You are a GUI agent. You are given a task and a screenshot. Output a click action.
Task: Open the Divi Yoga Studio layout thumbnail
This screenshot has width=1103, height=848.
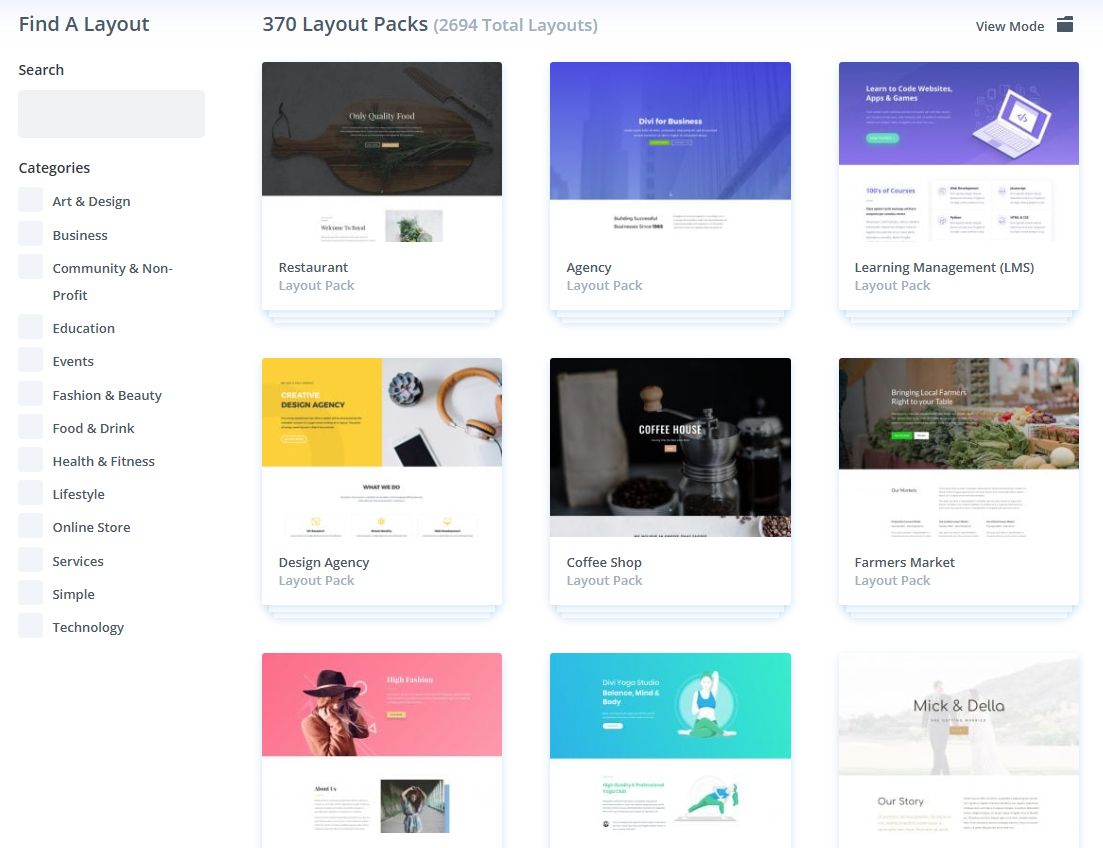point(670,744)
